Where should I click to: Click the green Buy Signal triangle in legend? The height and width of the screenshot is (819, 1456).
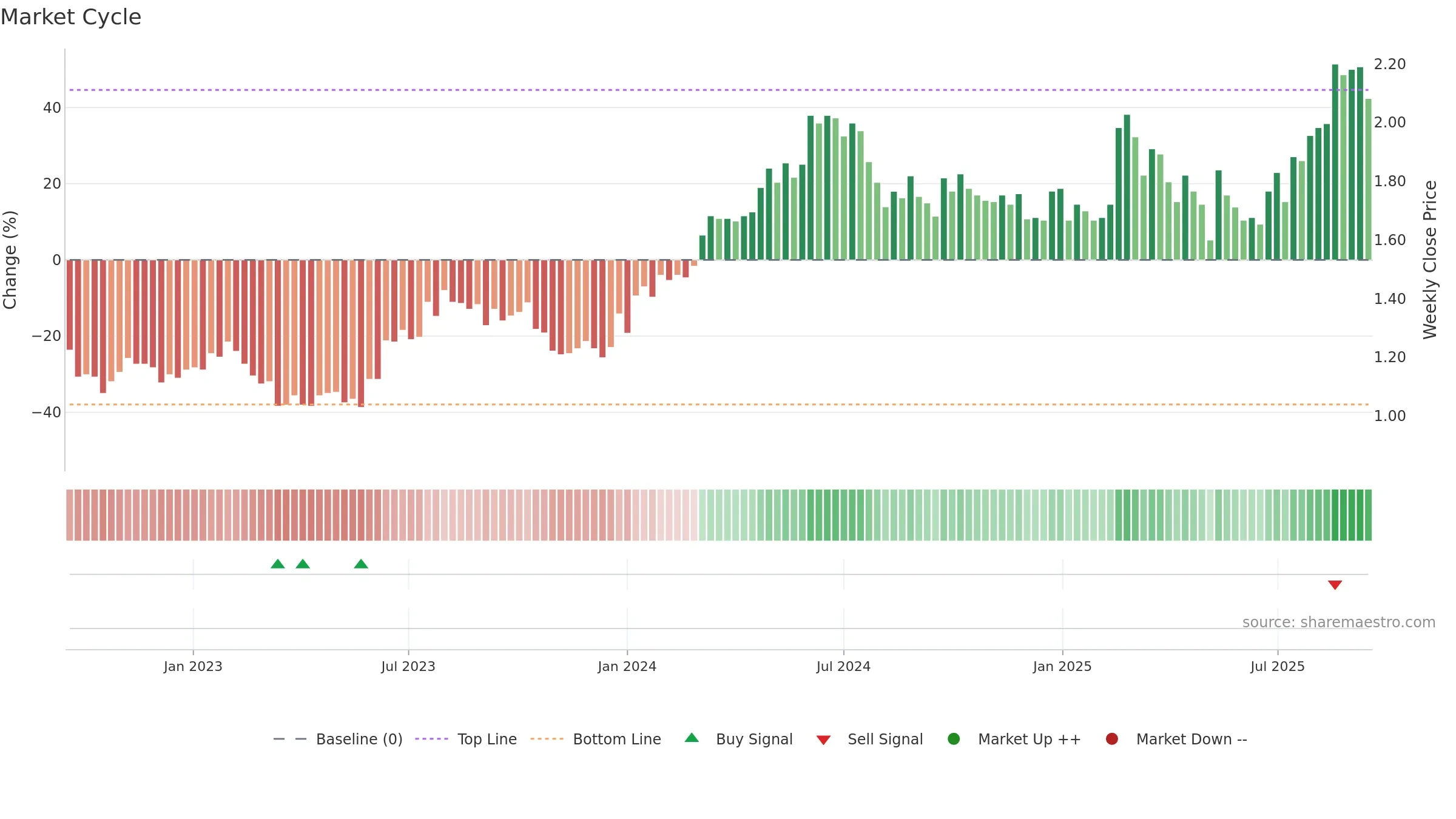(x=692, y=738)
